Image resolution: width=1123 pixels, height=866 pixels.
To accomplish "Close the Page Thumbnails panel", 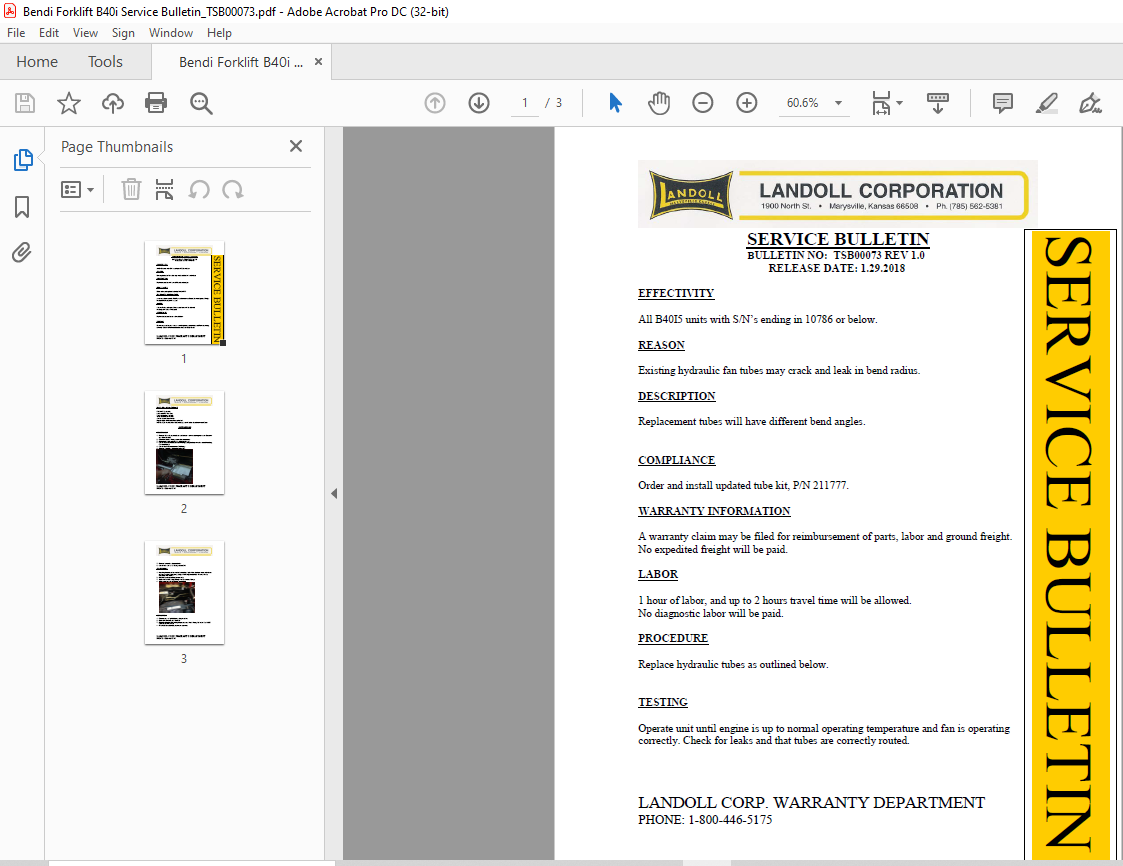I will point(296,146).
